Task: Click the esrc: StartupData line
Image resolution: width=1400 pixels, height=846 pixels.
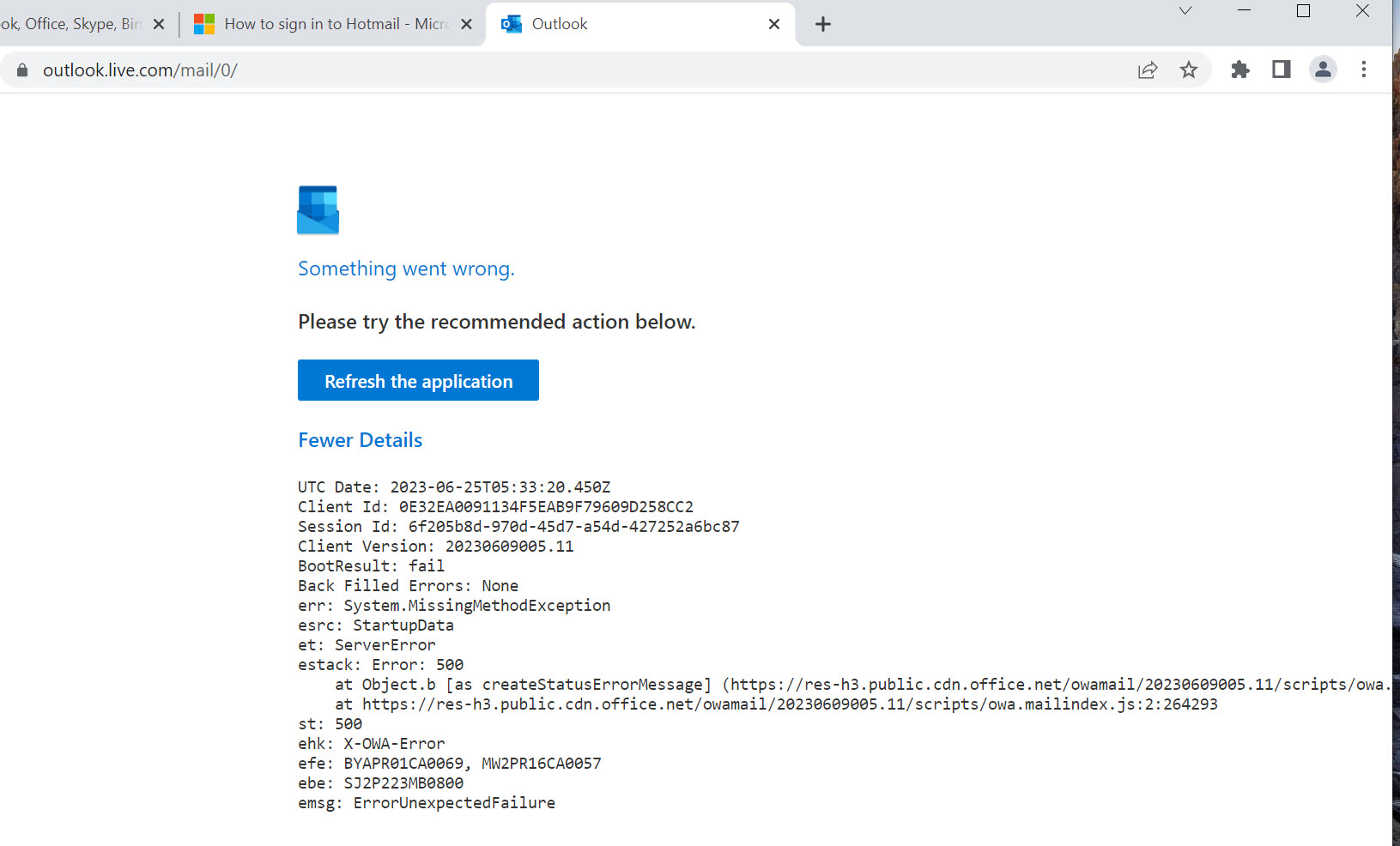Action: click(x=375, y=625)
